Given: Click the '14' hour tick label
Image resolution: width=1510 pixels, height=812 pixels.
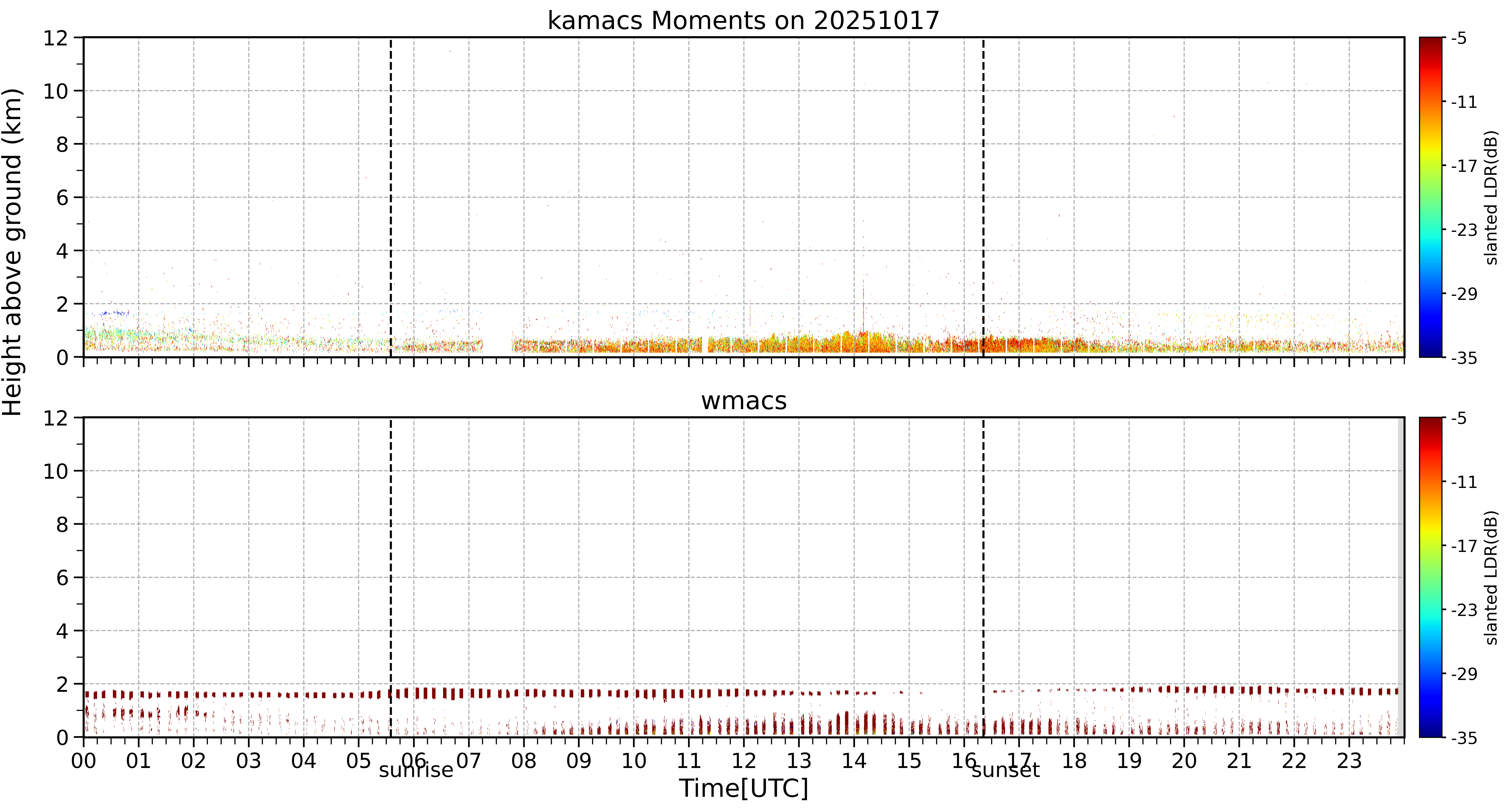Looking at the screenshot, I should (x=854, y=761).
